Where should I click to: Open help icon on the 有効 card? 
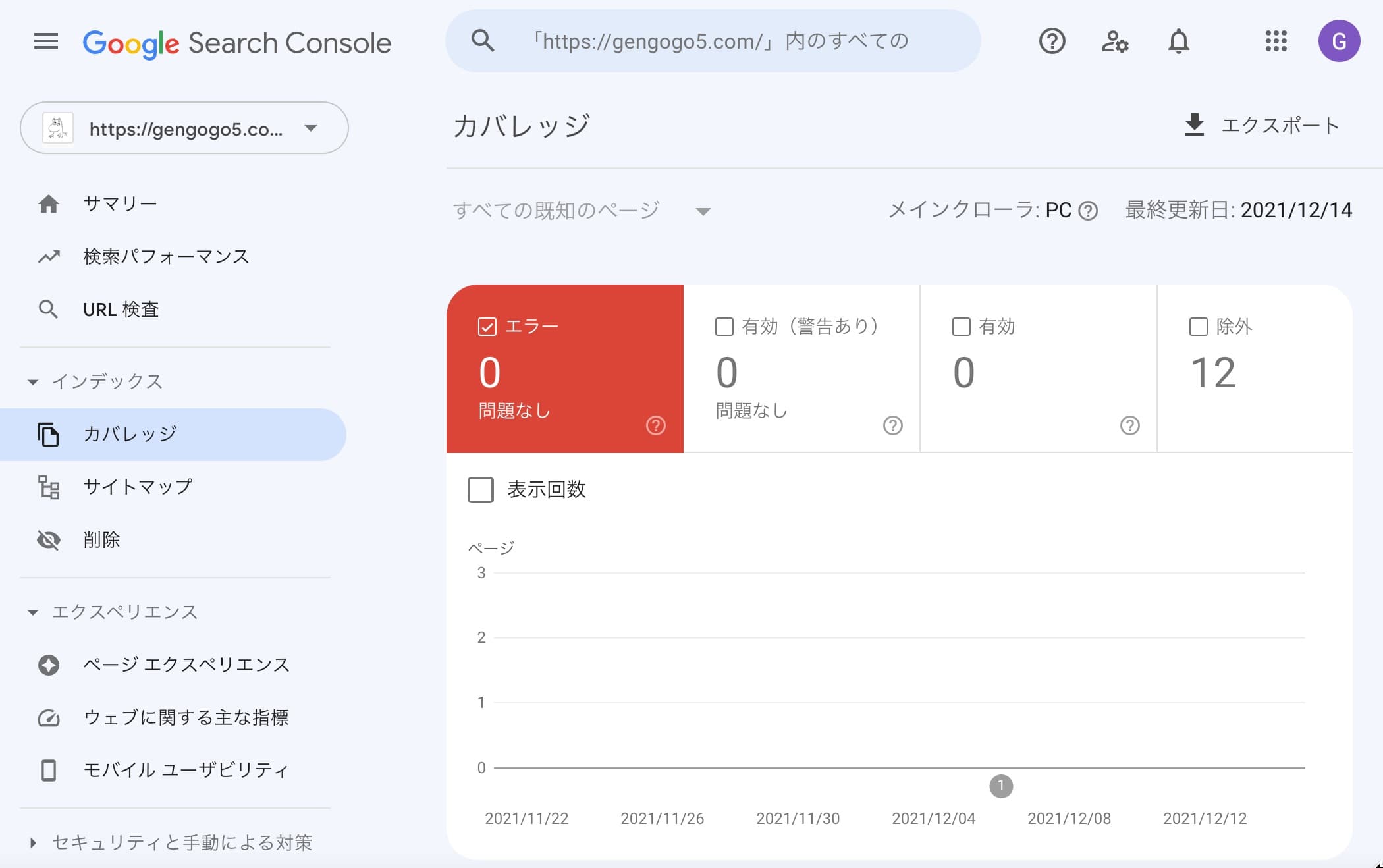click(1129, 425)
